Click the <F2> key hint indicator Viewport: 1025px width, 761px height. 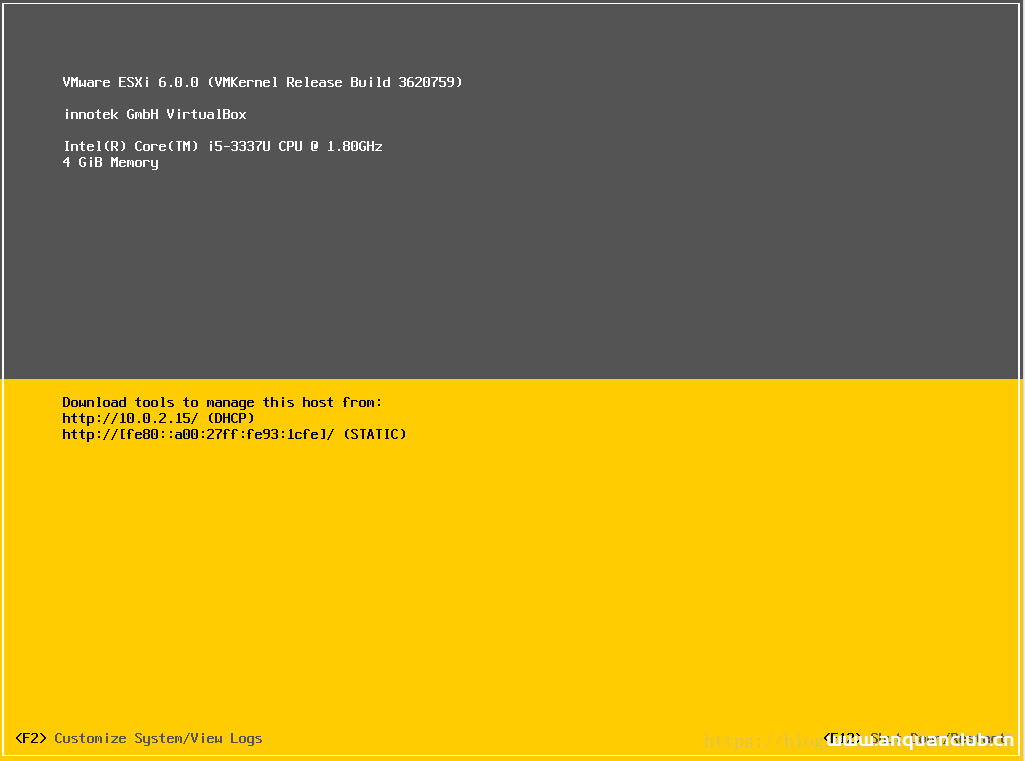tap(30, 738)
